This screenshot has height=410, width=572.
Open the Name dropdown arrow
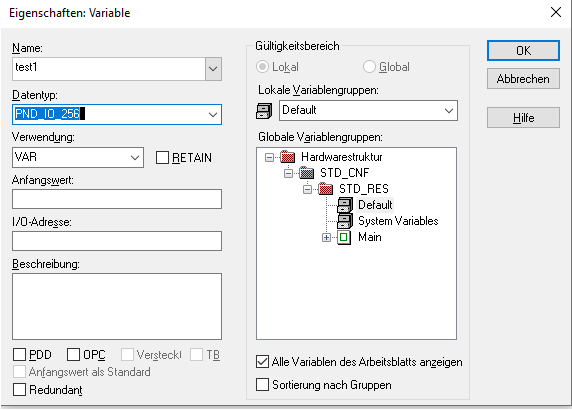coord(213,69)
